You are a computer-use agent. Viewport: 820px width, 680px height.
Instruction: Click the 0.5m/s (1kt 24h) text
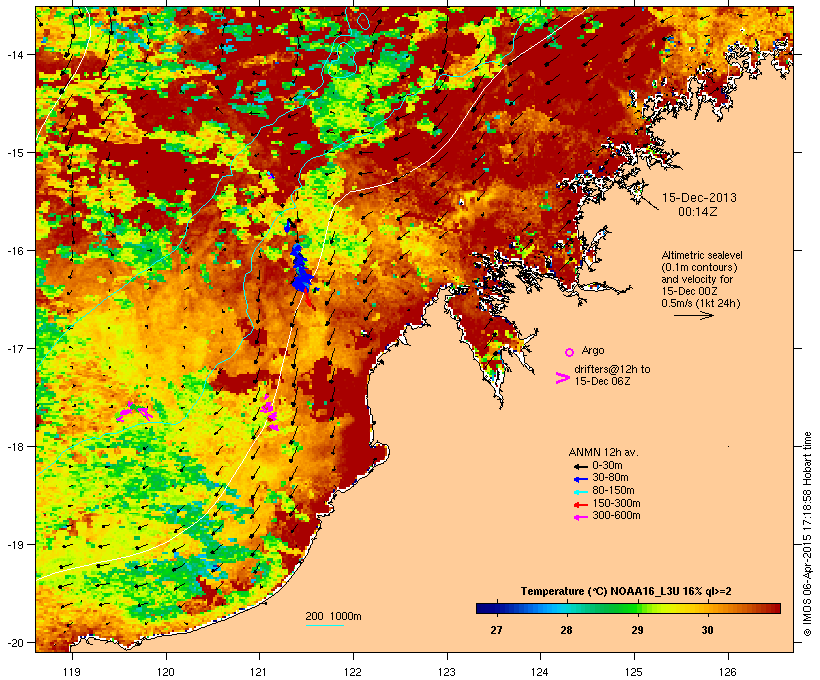[701, 303]
